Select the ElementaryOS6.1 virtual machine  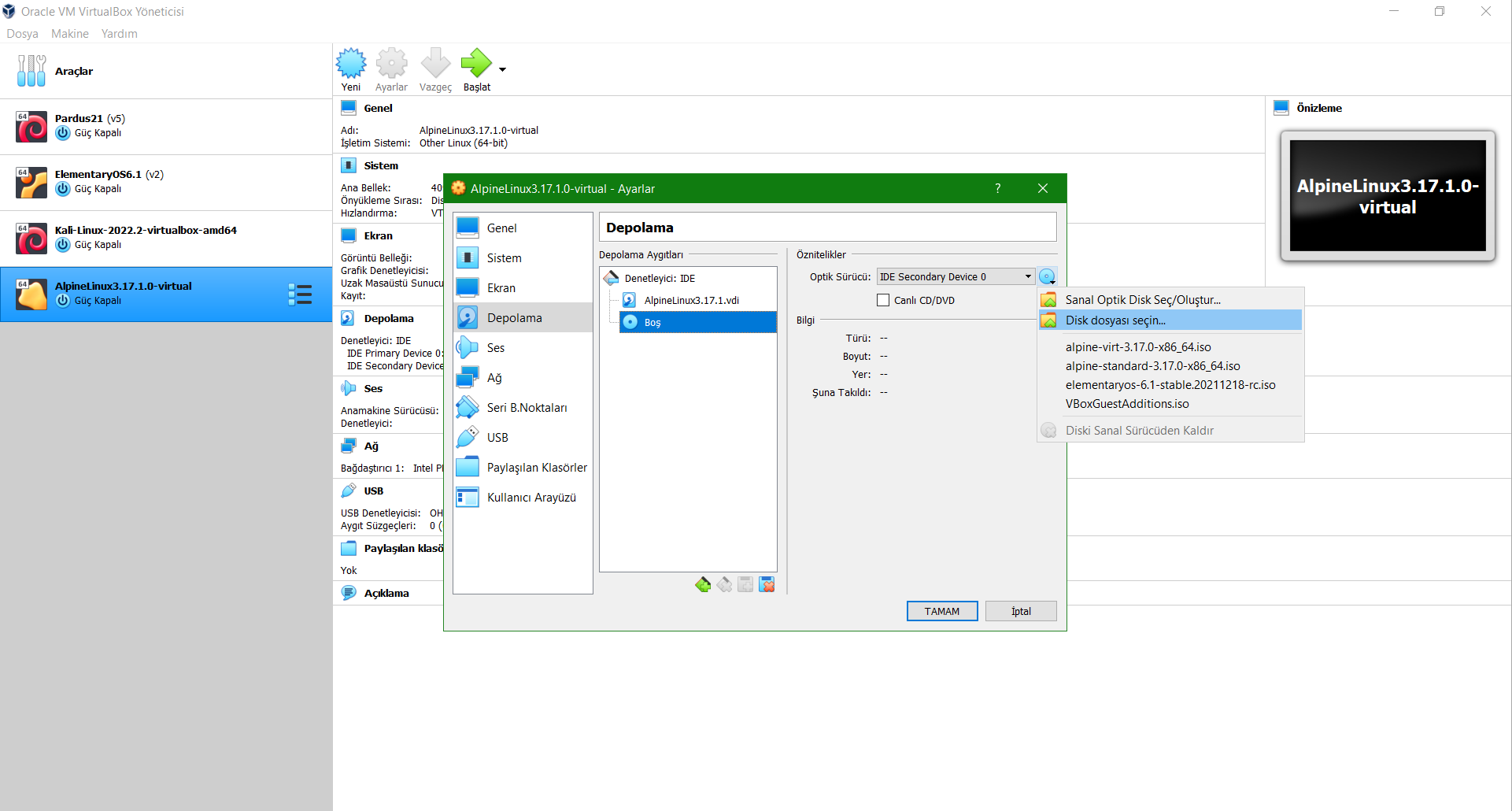pos(166,182)
